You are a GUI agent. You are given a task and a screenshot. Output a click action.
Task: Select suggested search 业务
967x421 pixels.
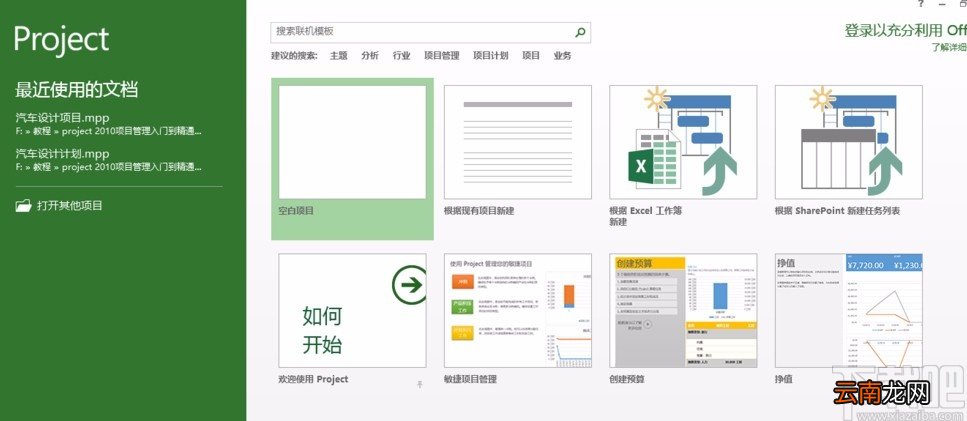pyautogui.click(x=562, y=55)
